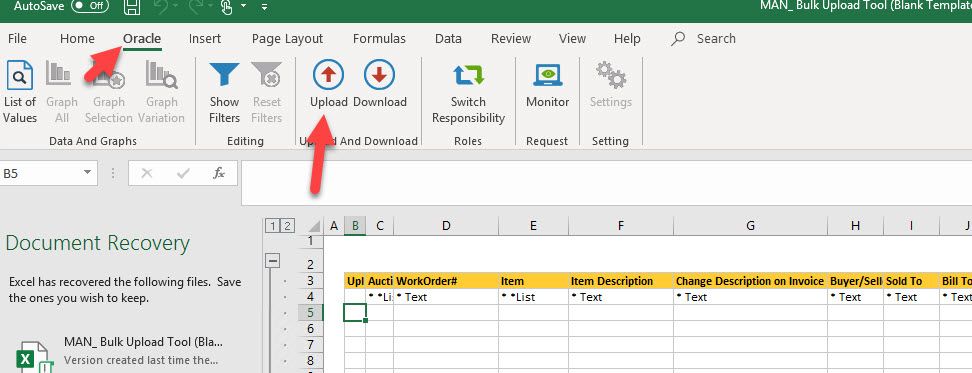Select column D header
The height and width of the screenshot is (373, 972).
pyautogui.click(x=446, y=226)
